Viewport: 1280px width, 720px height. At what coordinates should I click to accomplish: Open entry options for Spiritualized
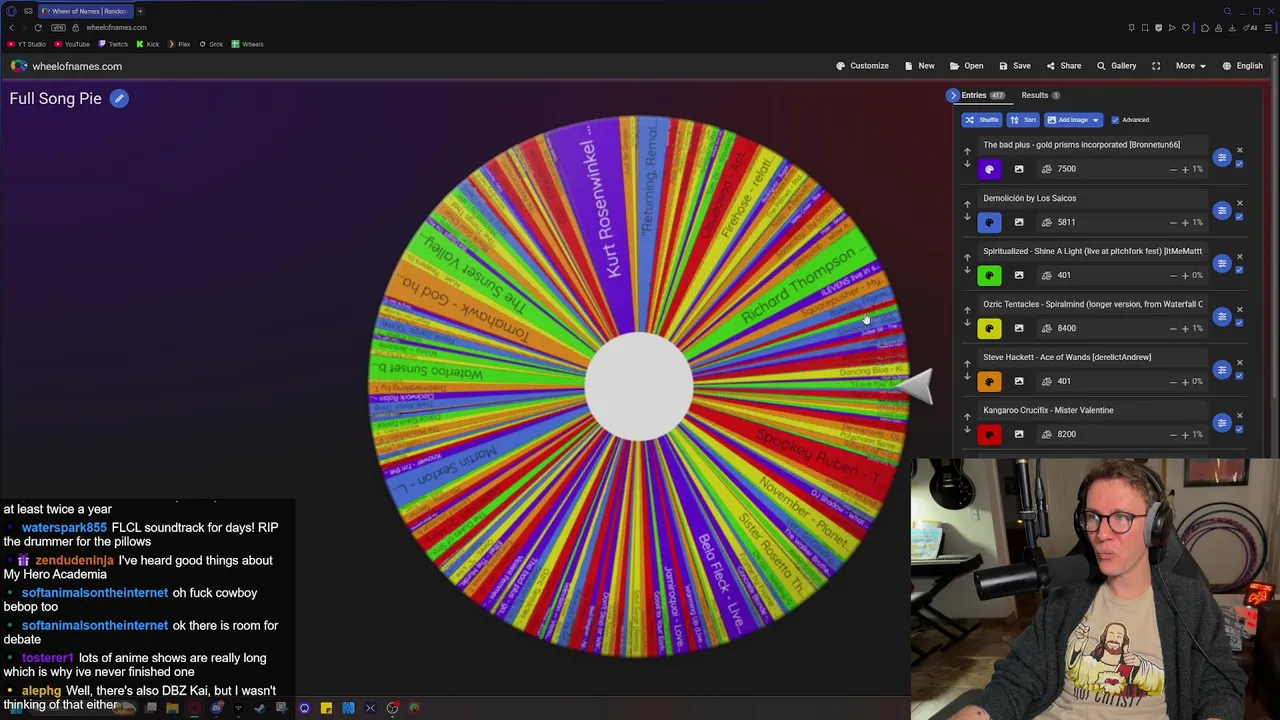[1221, 263]
